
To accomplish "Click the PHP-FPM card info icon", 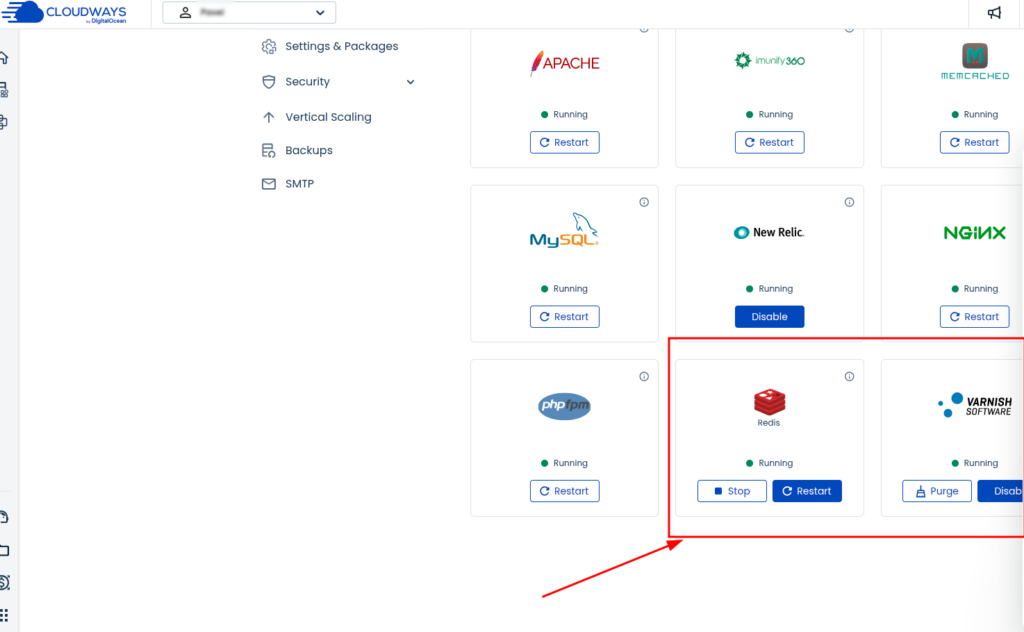I will (644, 377).
